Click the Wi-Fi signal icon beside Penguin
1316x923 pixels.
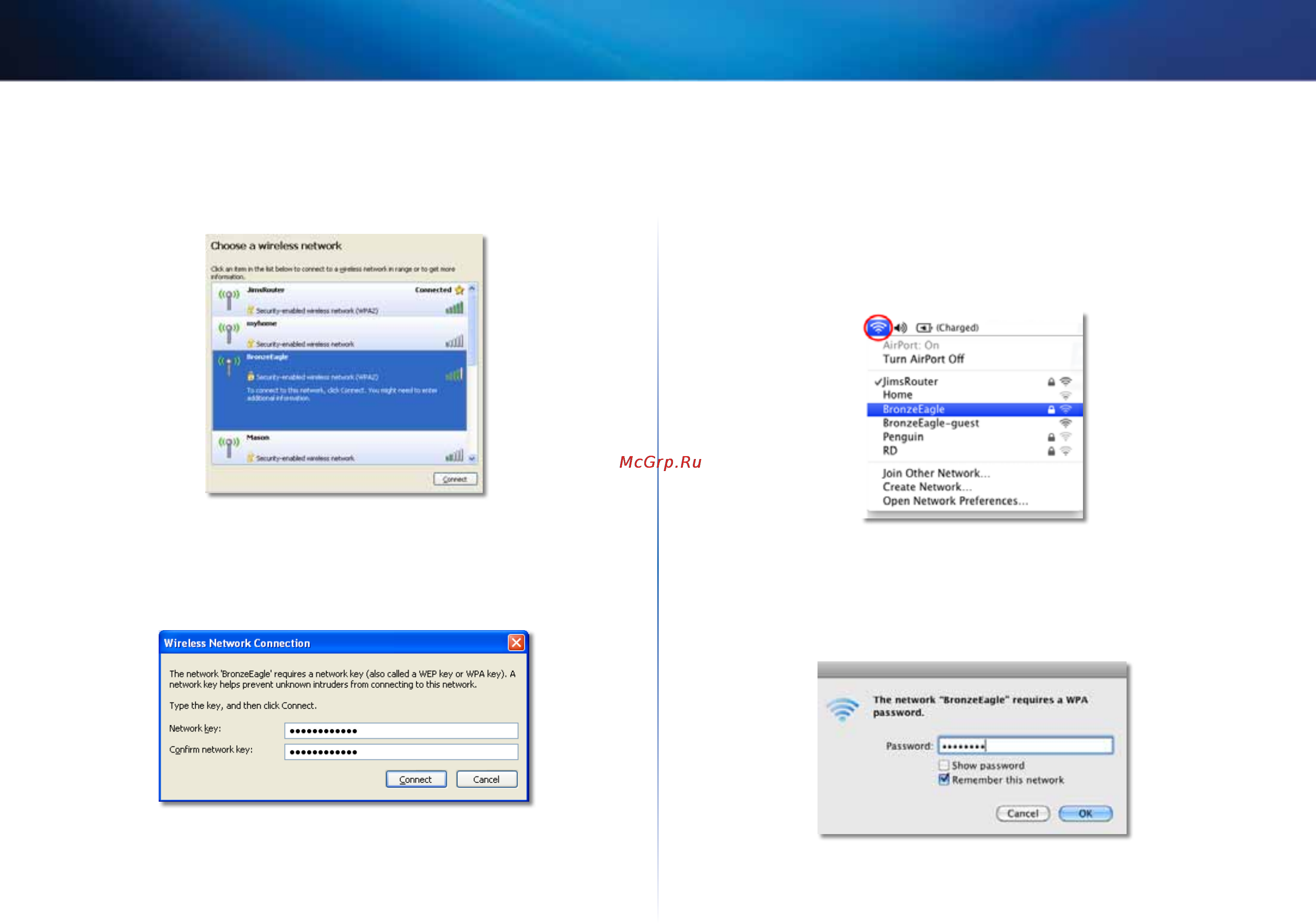(x=1066, y=437)
